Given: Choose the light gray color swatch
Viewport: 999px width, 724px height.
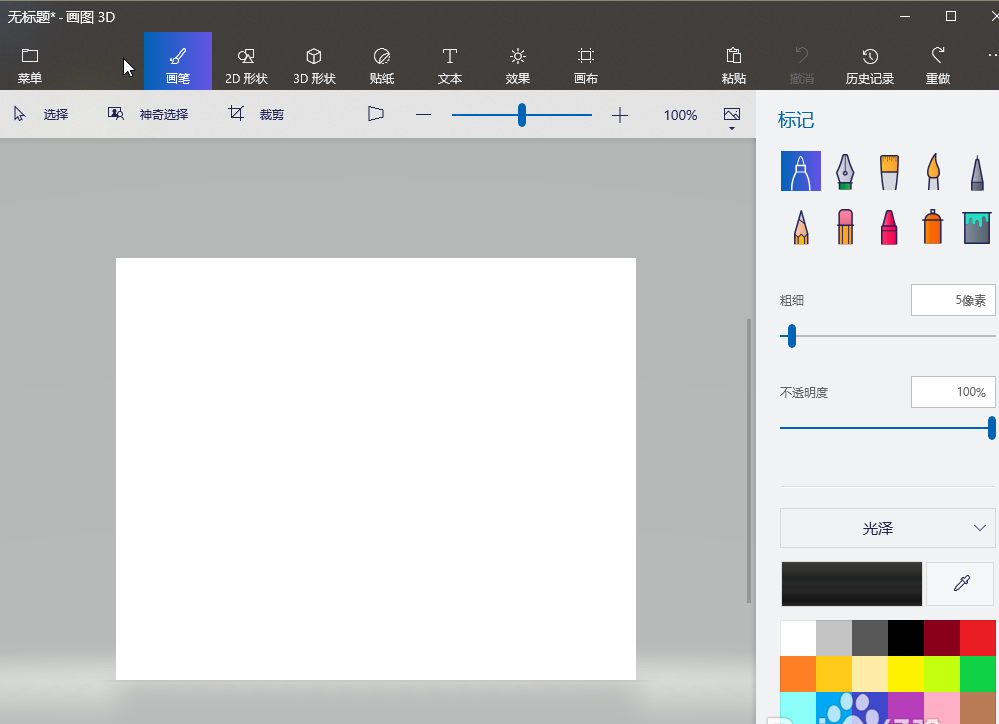Looking at the screenshot, I should tap(834, 638).
